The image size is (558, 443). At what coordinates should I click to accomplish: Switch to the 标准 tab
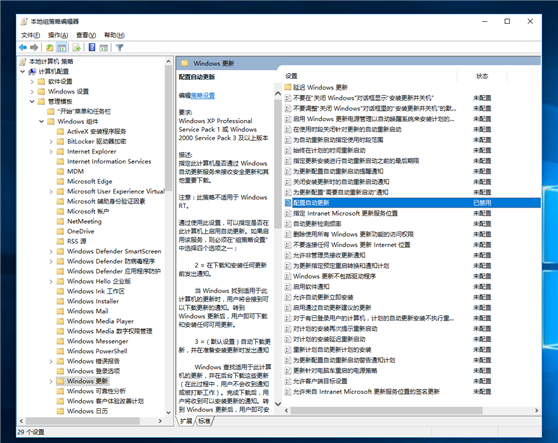204,421
